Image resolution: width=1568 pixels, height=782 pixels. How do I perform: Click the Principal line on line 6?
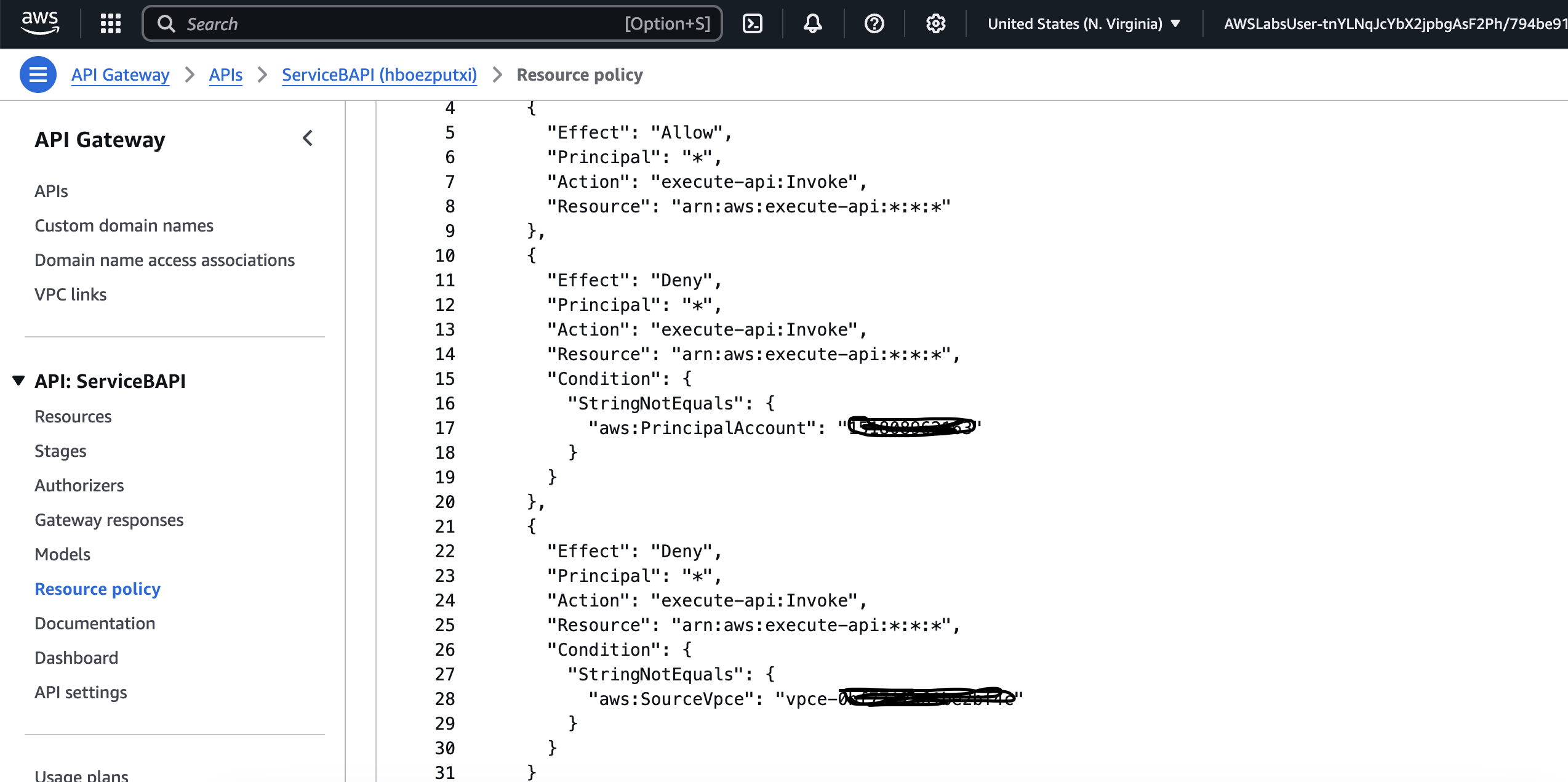coord(634,157)
